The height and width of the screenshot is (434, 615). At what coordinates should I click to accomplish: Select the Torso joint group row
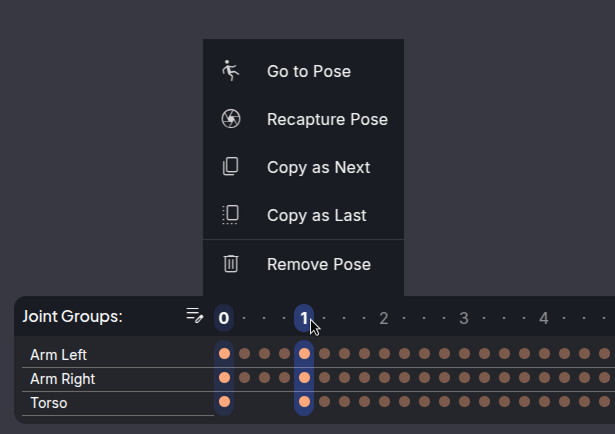coord(118,403)
